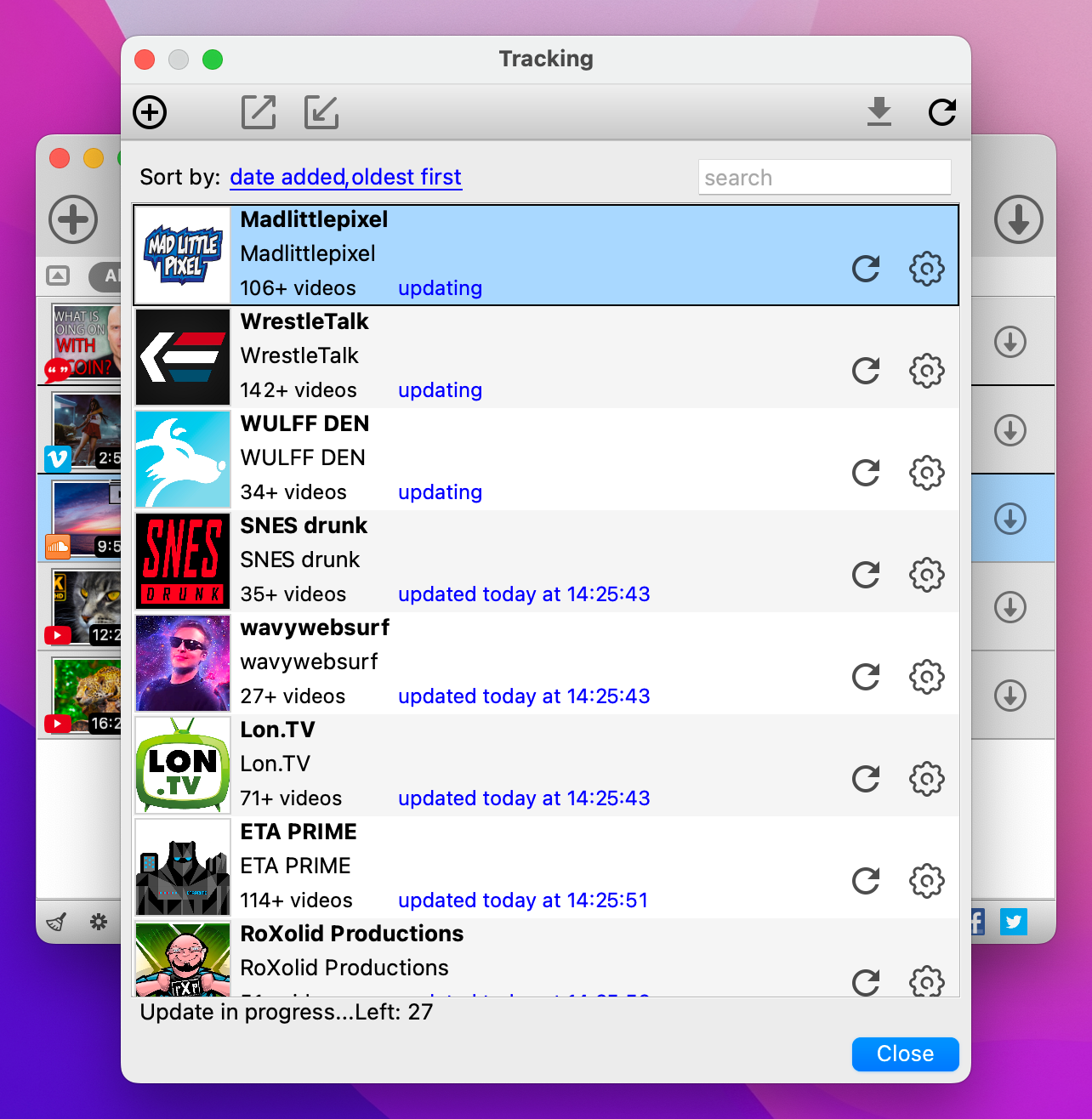
Task: Open settings for Madlittlepixel channel
Action: pos(927,269)
